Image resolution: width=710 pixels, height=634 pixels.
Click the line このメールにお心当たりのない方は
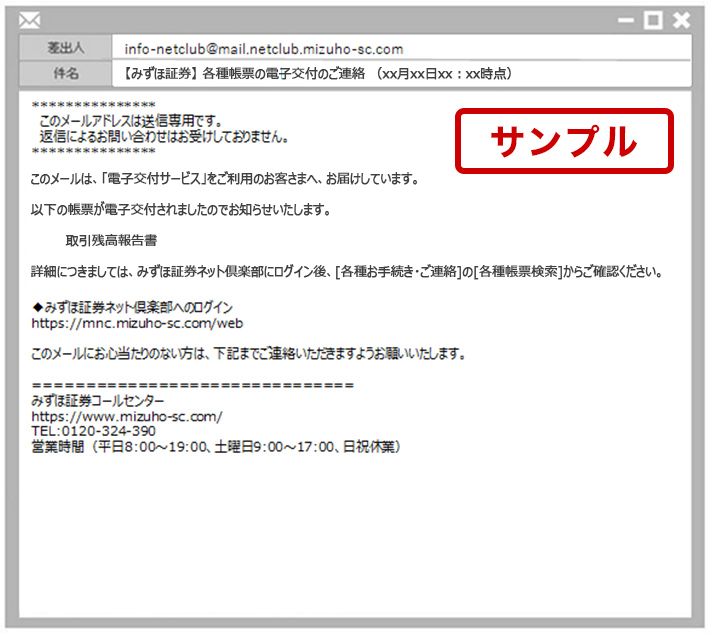[249, 354]
